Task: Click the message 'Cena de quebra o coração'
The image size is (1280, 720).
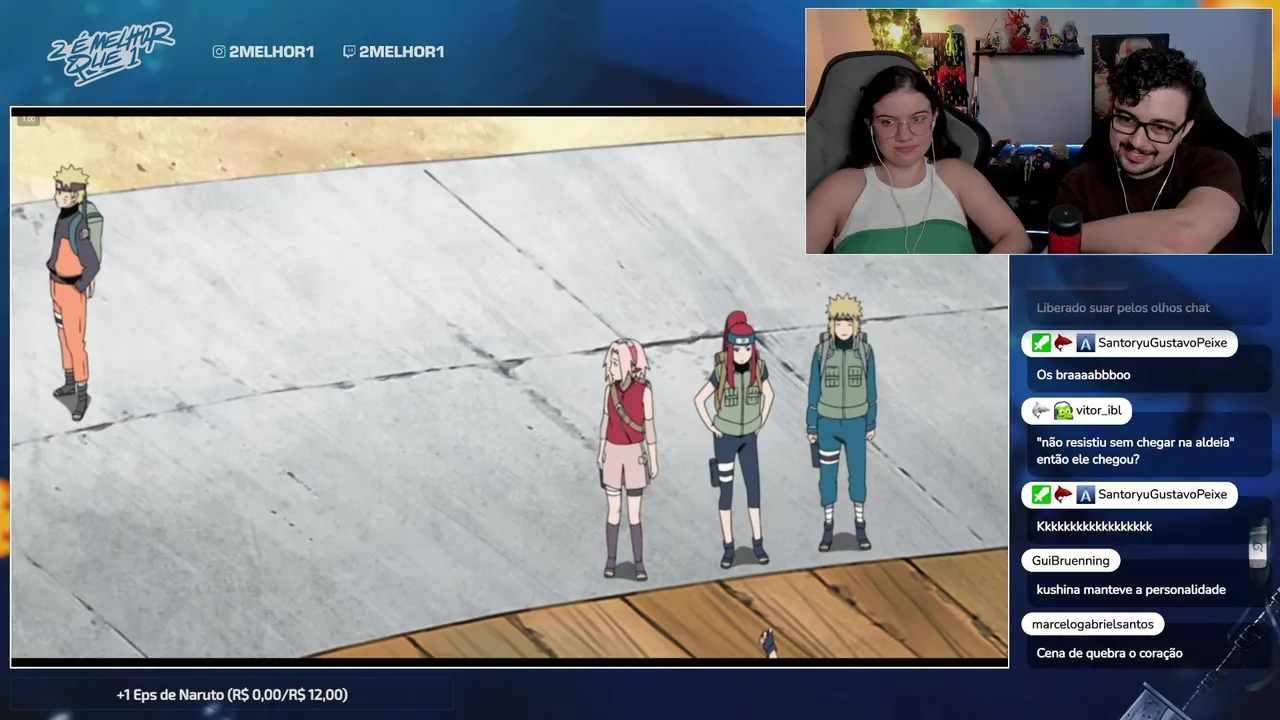Action: point(1109,653)
